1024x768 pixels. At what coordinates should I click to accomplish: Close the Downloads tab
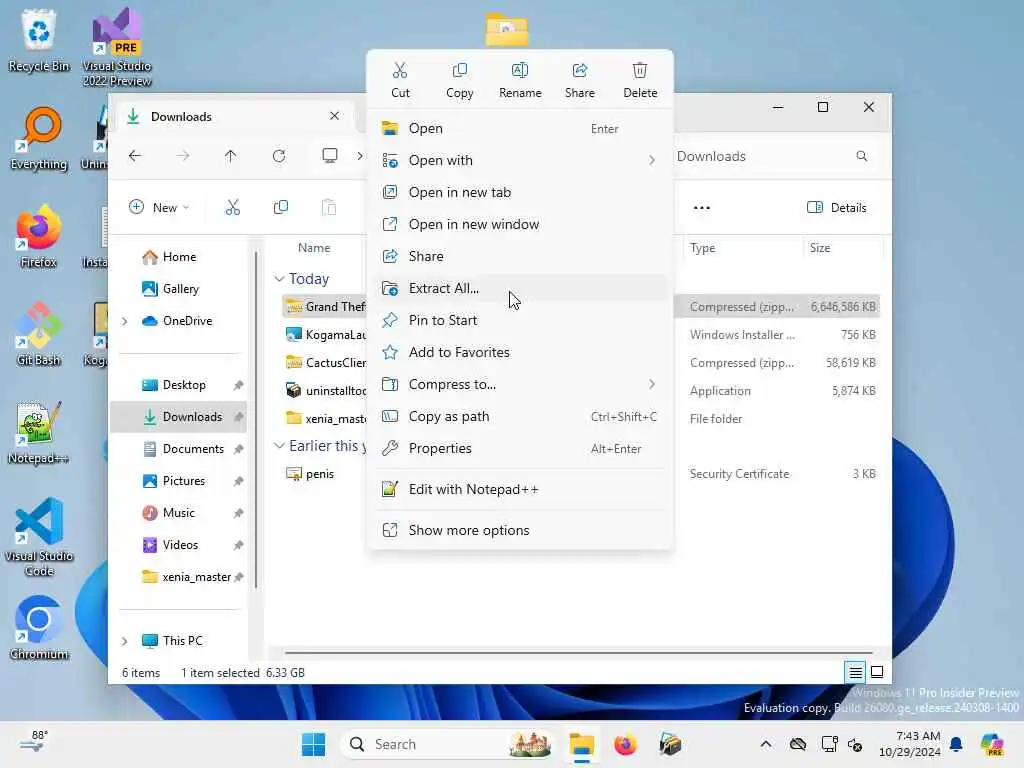[x=334, y=116]
